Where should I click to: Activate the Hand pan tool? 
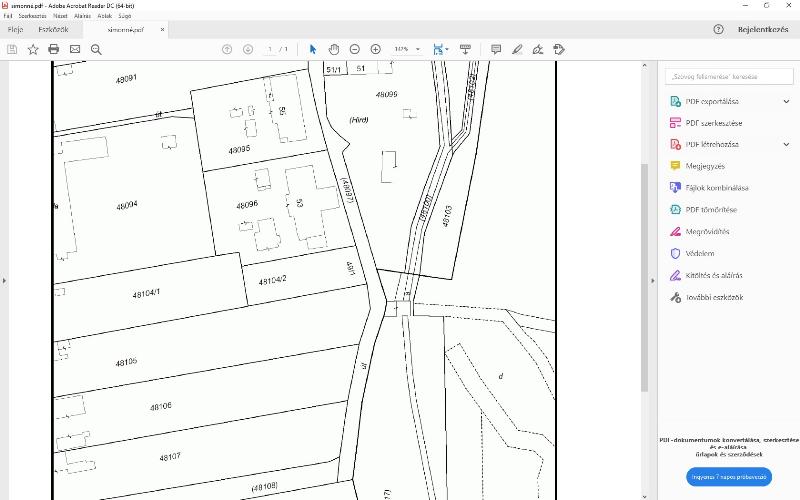tap(334, 49)
